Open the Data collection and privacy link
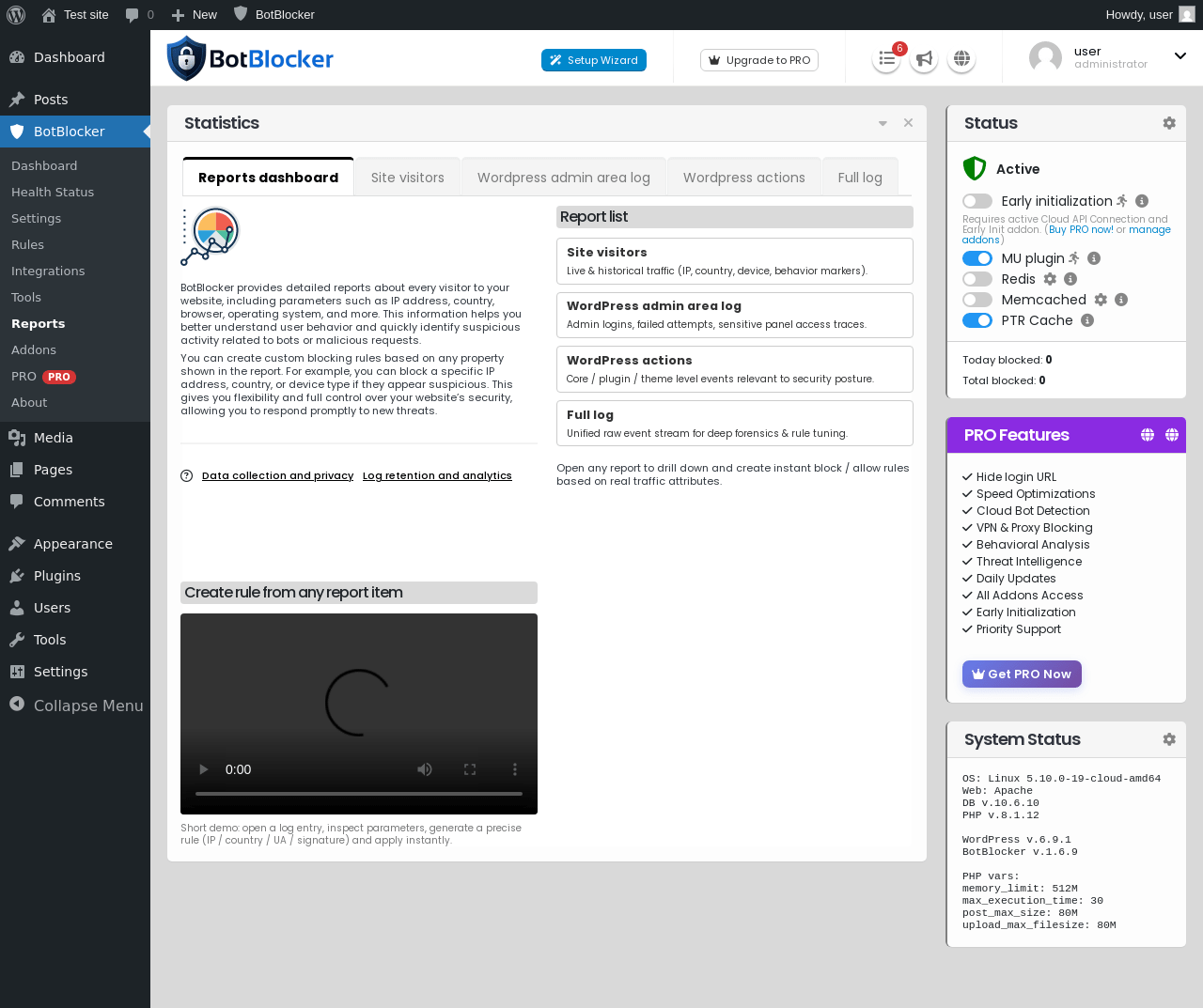Screen dimensions: 1203x1008 [277, 475]
